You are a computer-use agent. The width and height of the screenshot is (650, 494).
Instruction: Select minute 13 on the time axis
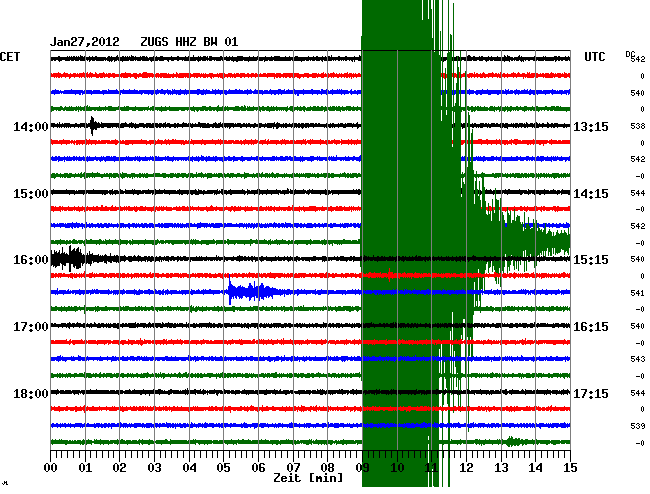[x=501, y=467]
